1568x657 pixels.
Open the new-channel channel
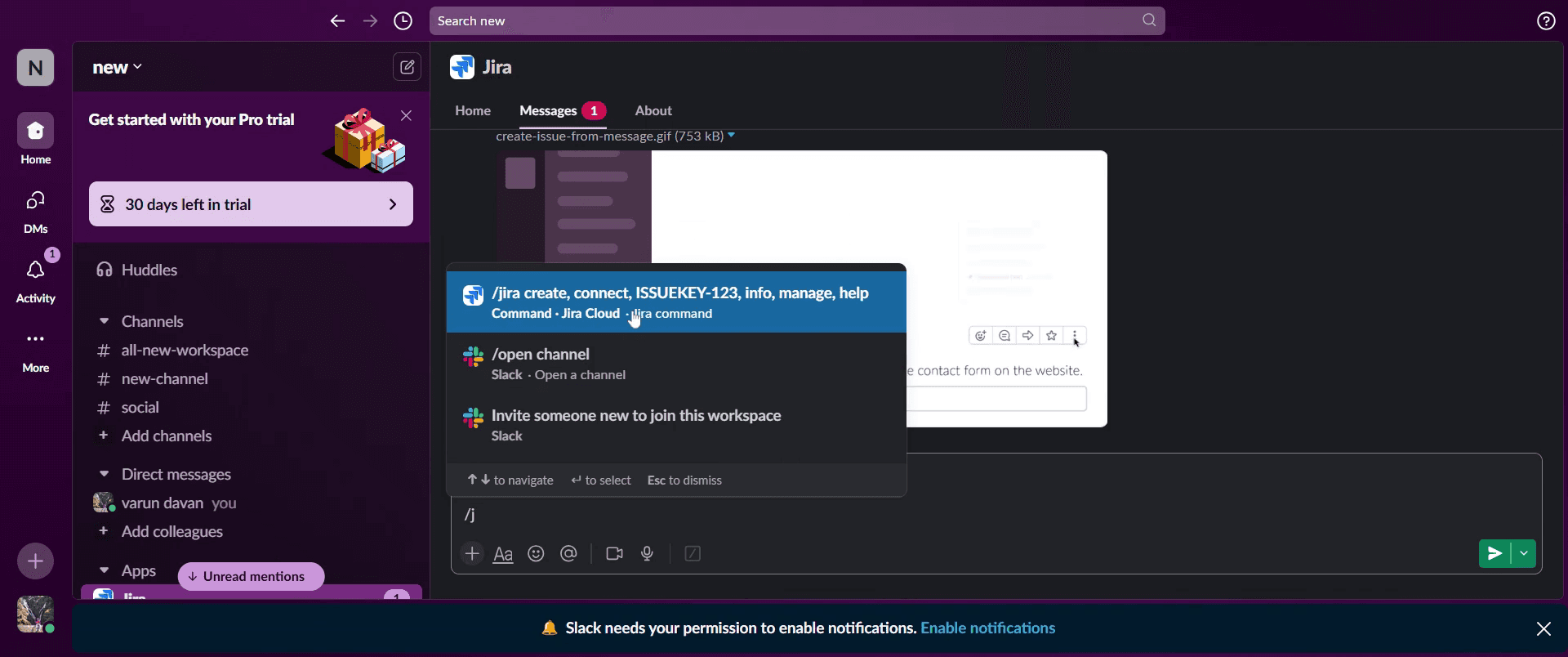[165, 378]
